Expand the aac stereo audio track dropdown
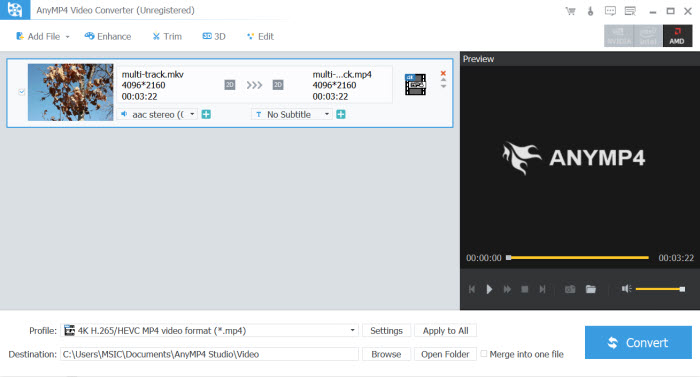Viewport: 700px width, 377px height. point(192,114)
